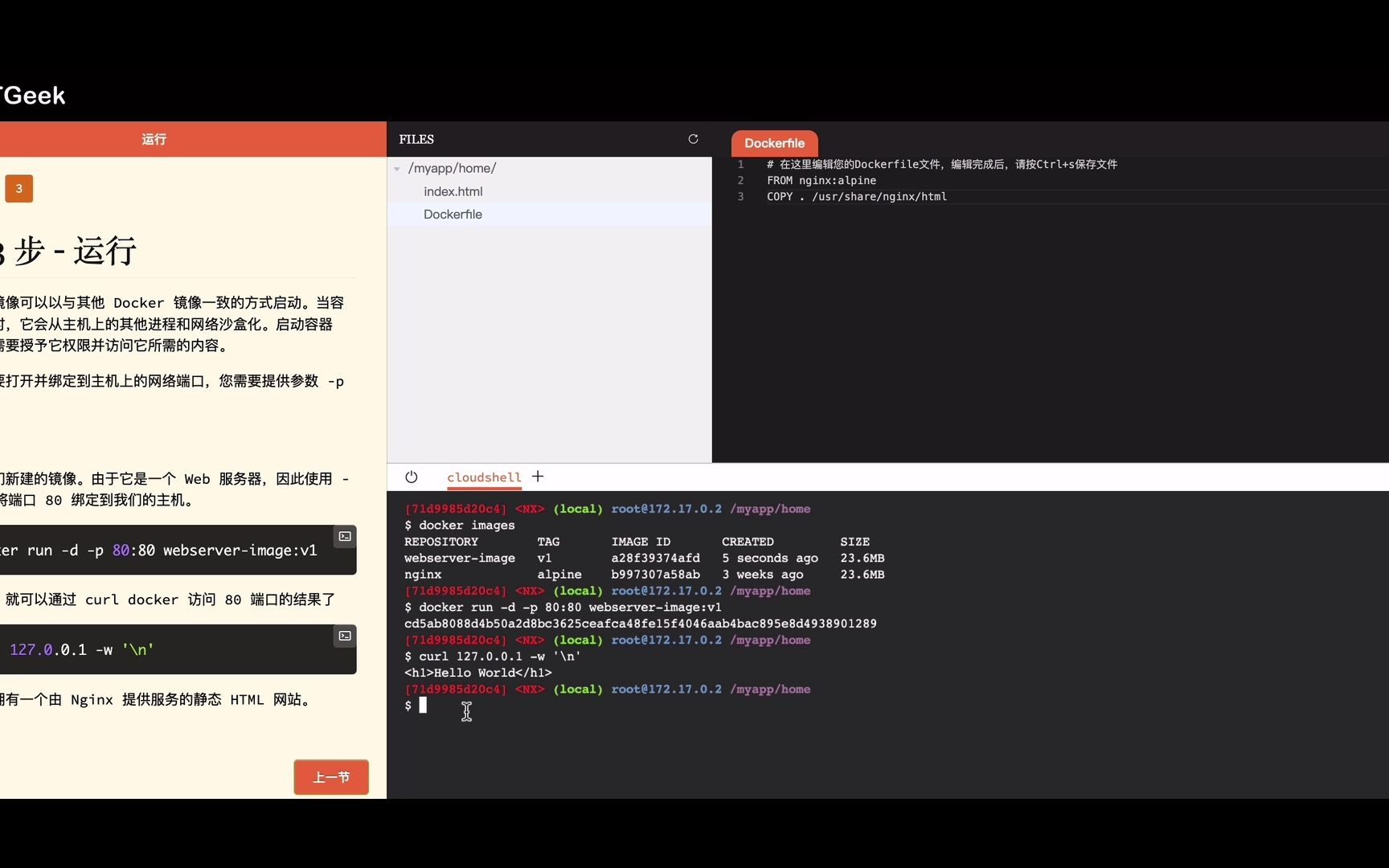Click the docker run command code block
The height and width of the screenshot is (868, 1389).
tap(161, 551)
